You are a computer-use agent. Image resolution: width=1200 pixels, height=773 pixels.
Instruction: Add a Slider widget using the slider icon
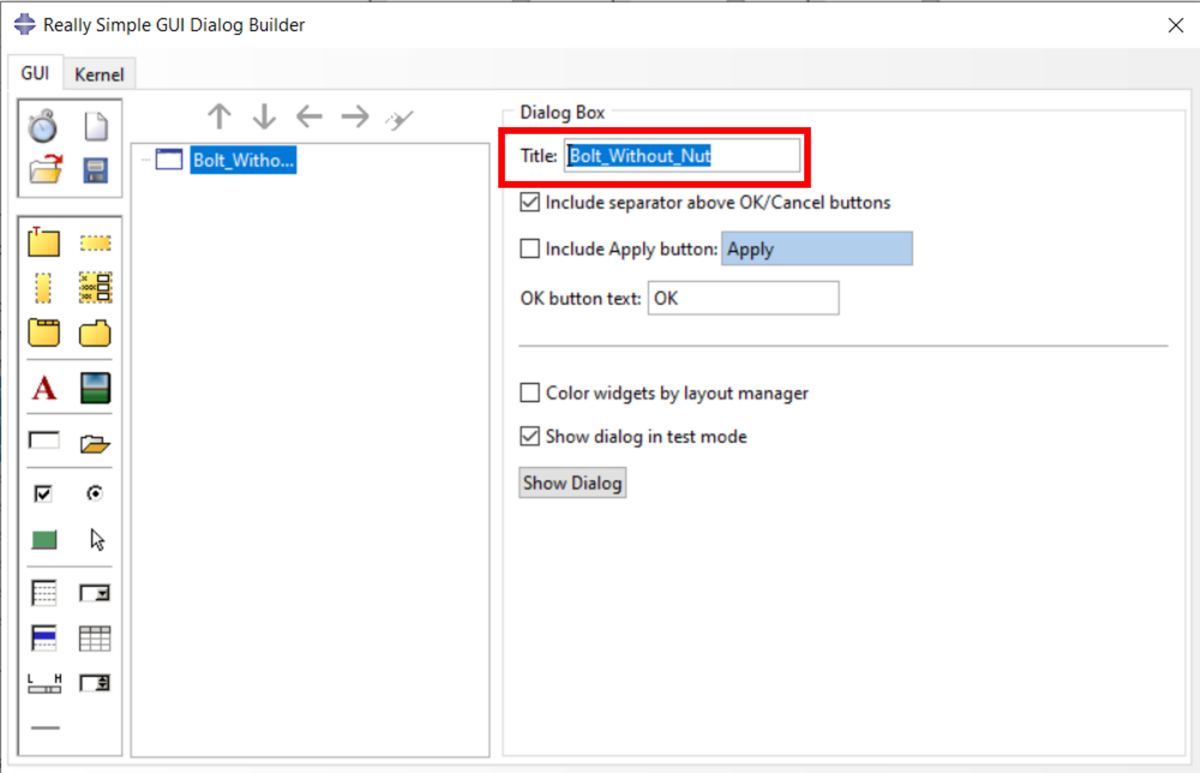[x=44, y=684]
